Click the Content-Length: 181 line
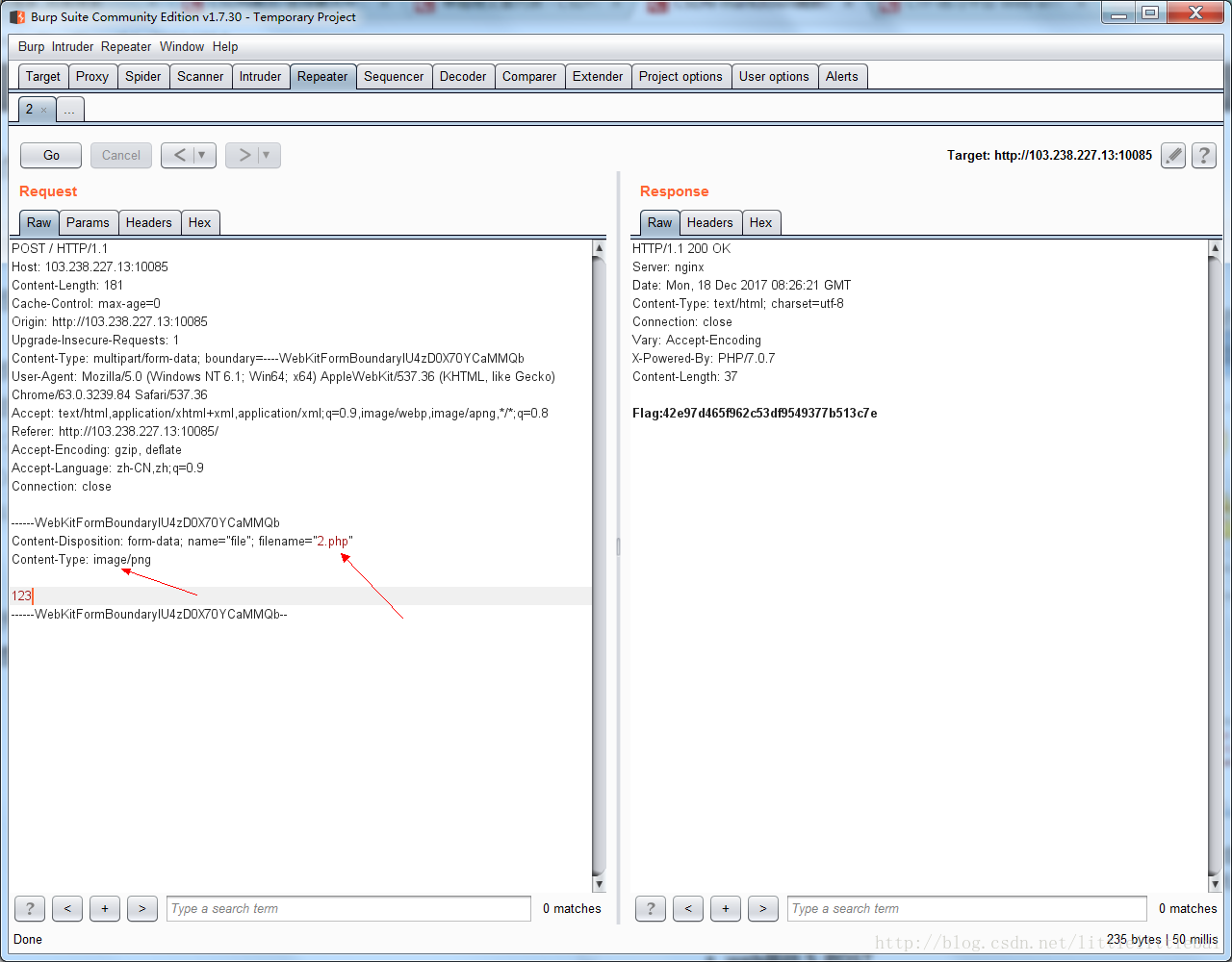The image size is (1232, 962). coord(67,286)
